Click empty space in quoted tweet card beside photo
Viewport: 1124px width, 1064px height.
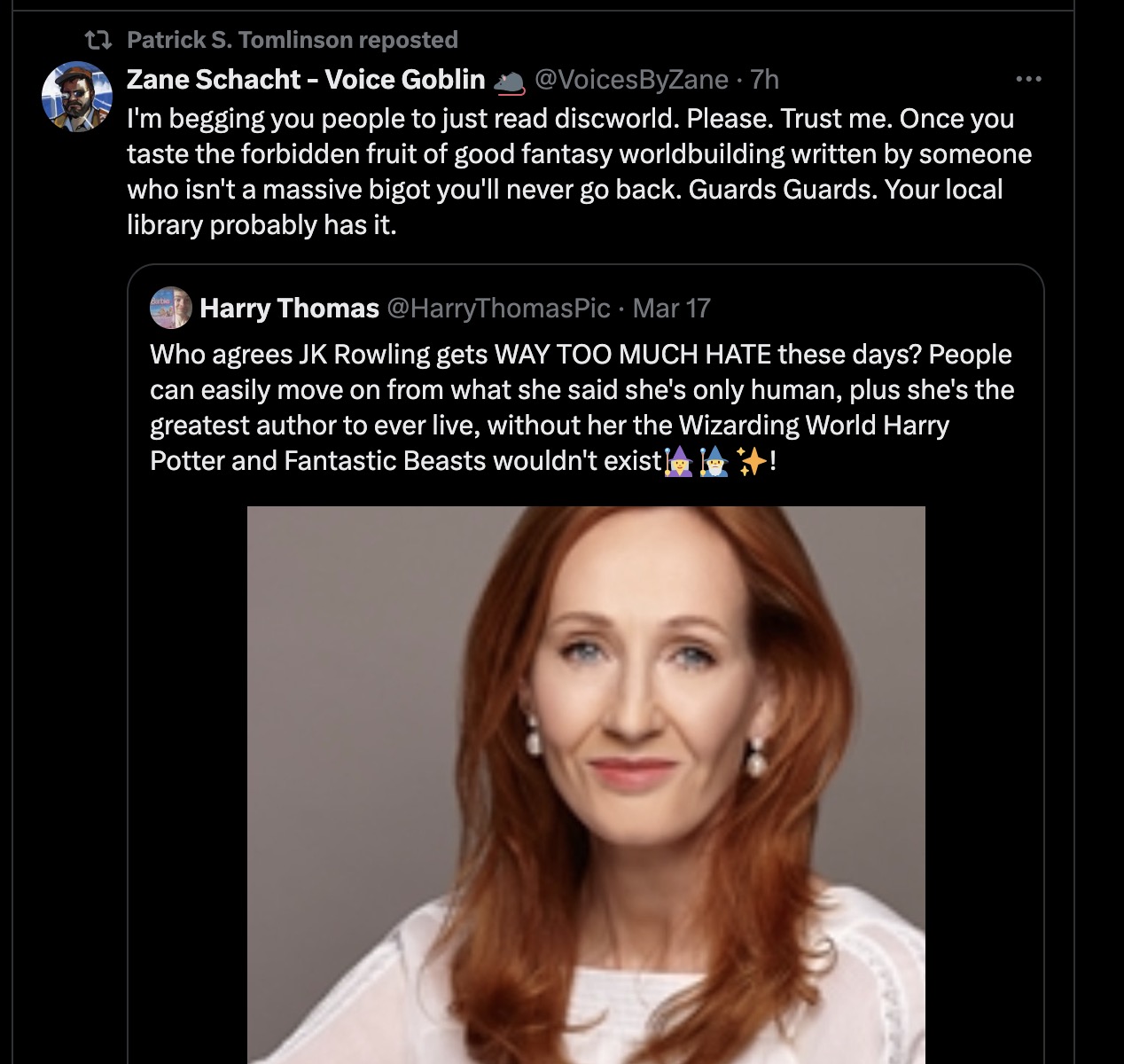pyautogui.click(x=984, y=780)
